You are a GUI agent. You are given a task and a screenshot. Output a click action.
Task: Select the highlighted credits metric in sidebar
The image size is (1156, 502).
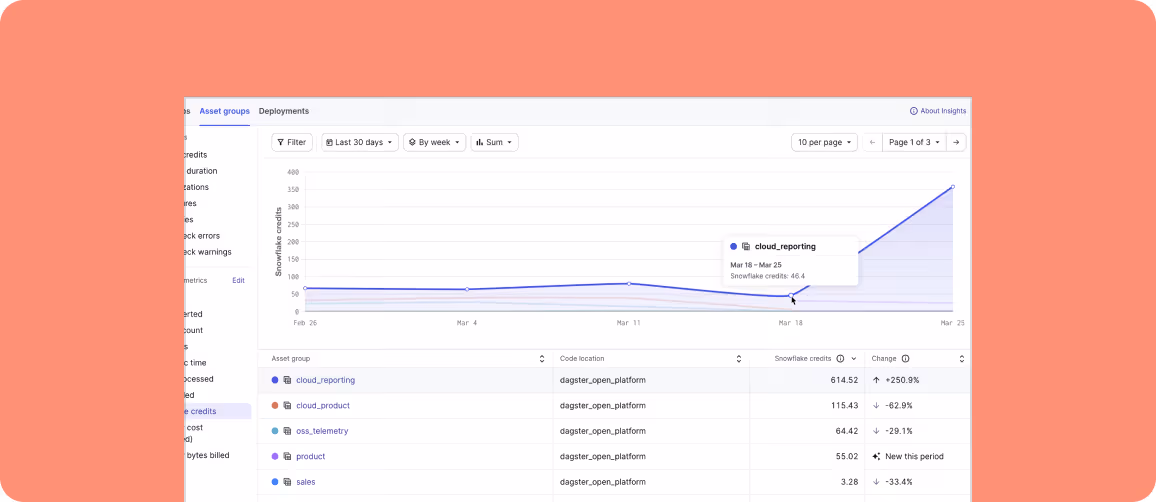pyautogui.click(x=217, y=411)
